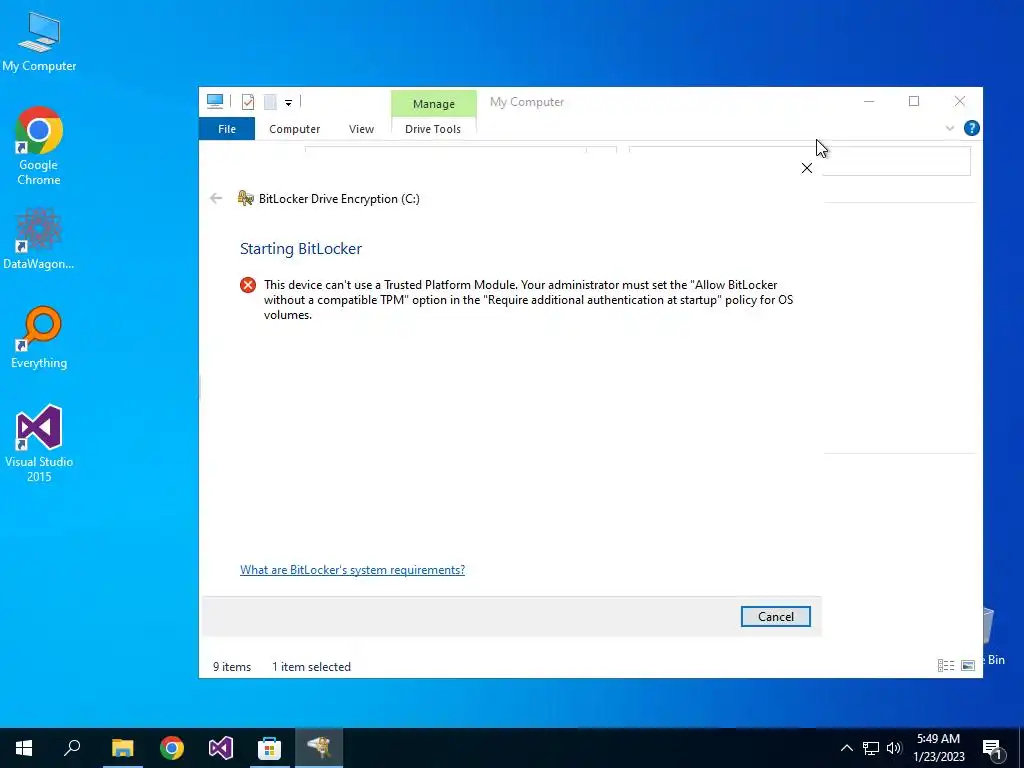1024x768 pixels.
Task: Open volume control tray icon
Action: point(894,748)
